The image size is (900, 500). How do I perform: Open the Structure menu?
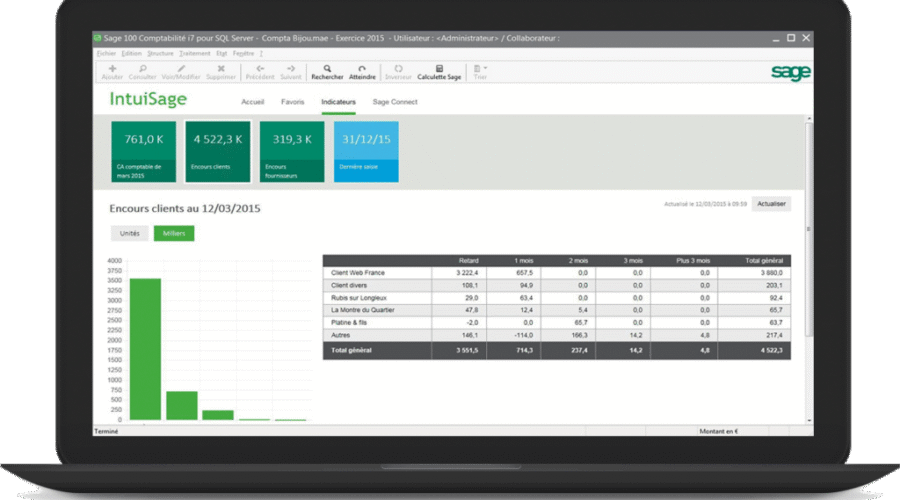[x=160, y=53]
